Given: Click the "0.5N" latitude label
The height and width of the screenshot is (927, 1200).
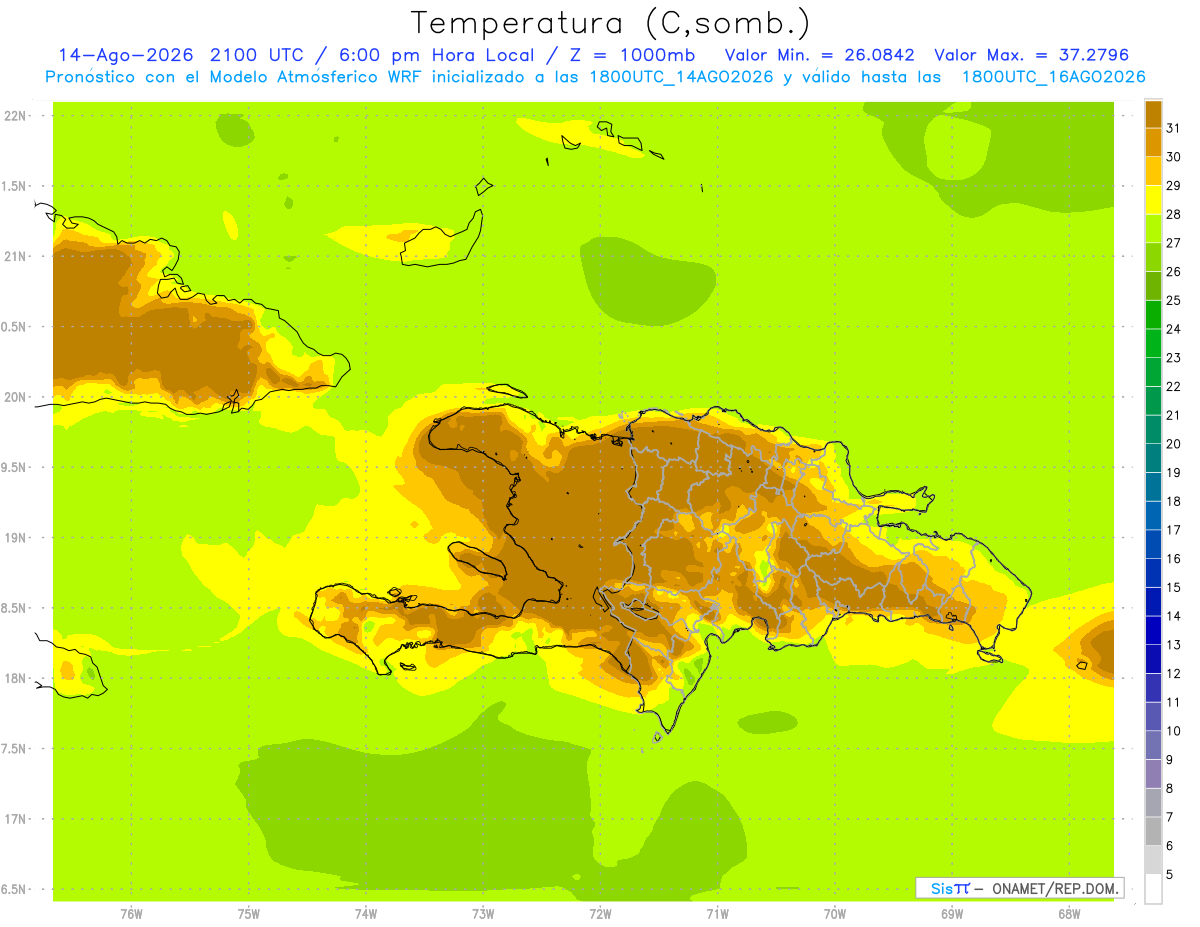Looking at the screenshot, I should pyautogui.click(x=15, y=327).
